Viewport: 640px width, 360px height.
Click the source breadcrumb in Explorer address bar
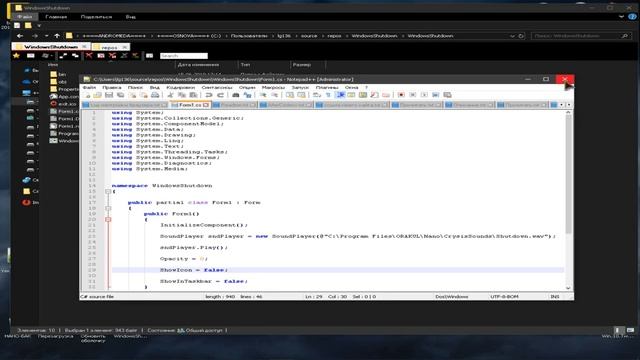click(309, 36)
